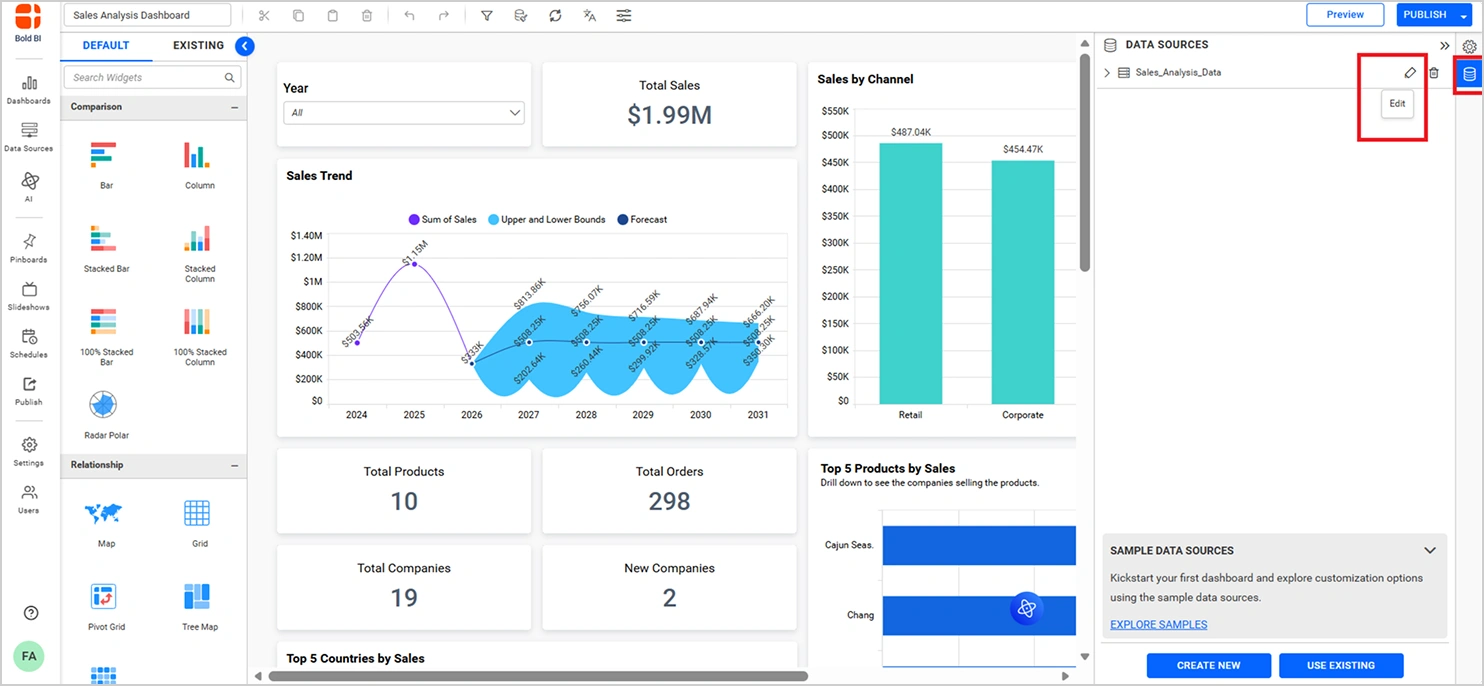Delete the Sales_Analysis_Data source via trash icon
Image resolution: width=1484 pixels, height=686 pixels.
coord(1433,73)
